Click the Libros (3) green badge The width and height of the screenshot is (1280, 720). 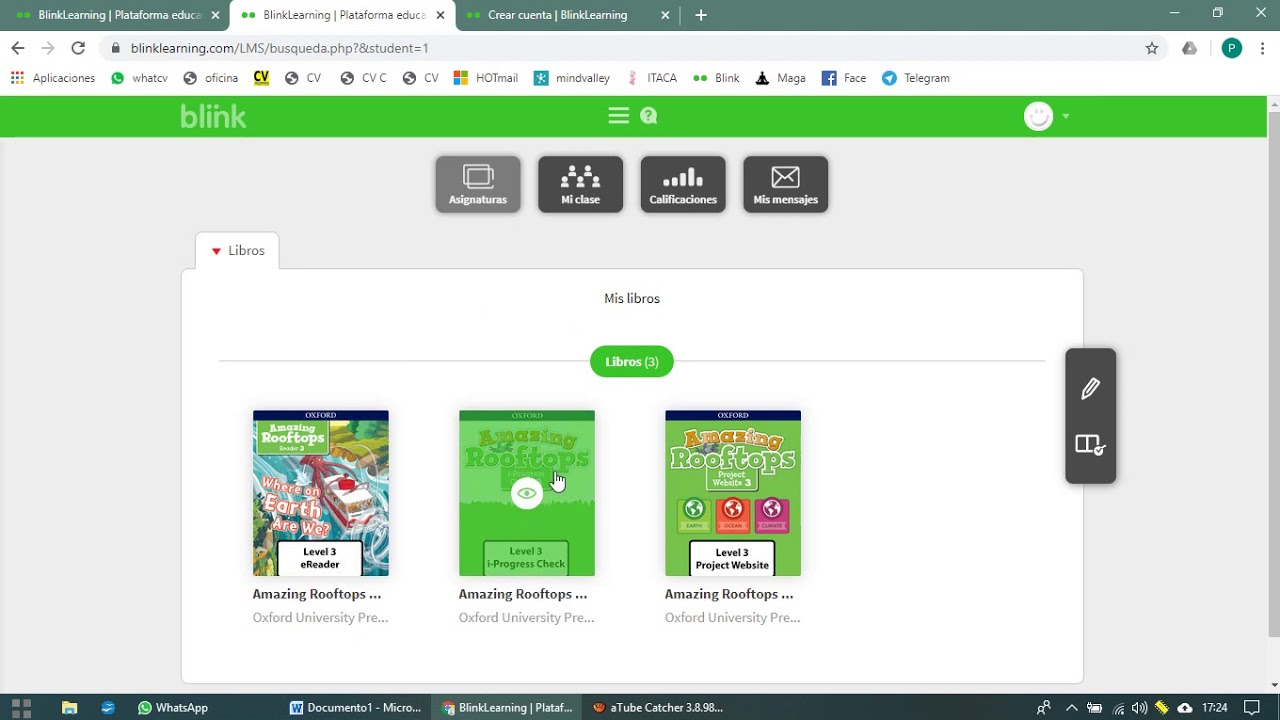(632, 361)
